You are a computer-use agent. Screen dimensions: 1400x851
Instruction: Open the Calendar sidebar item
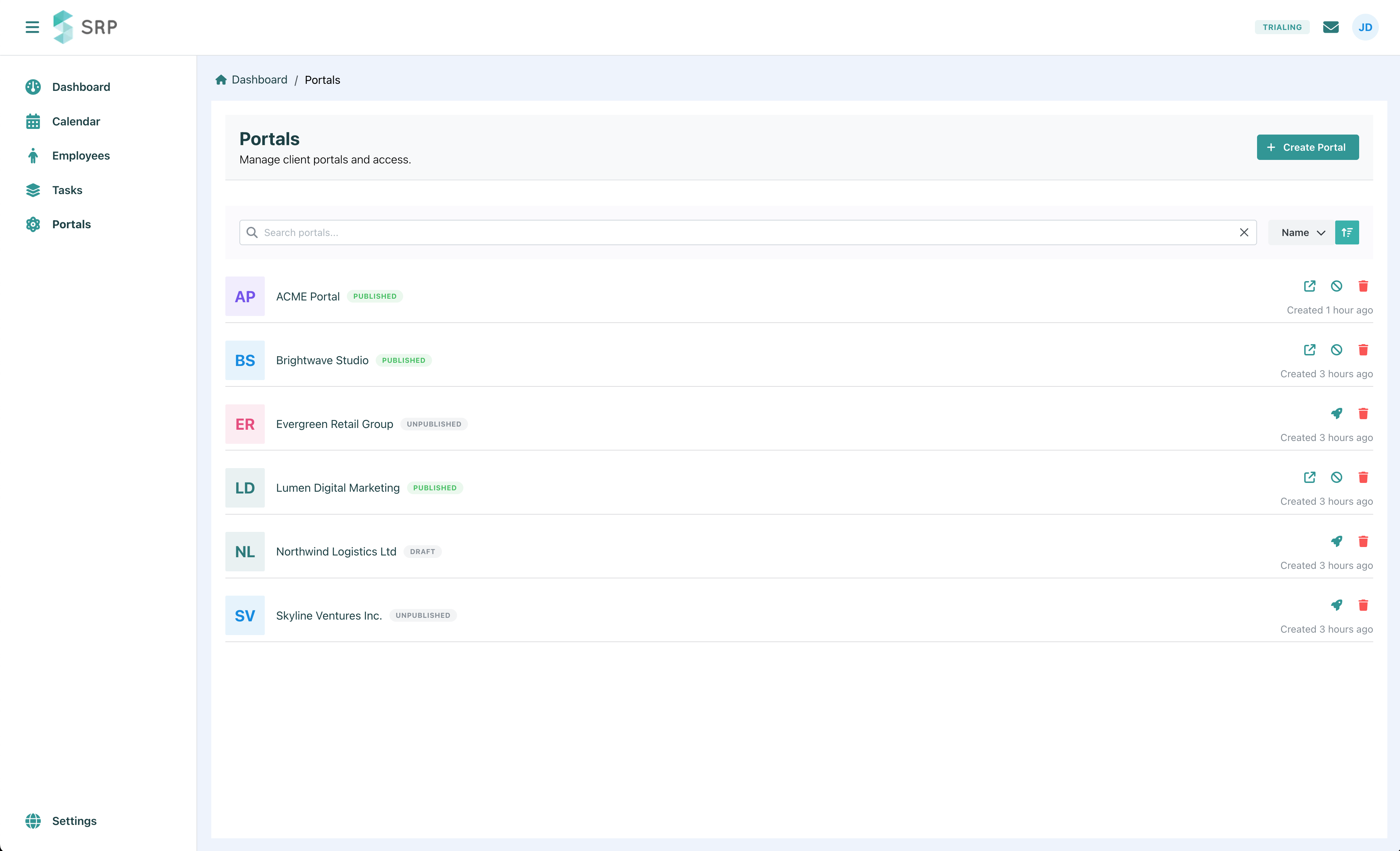(76, 121)
